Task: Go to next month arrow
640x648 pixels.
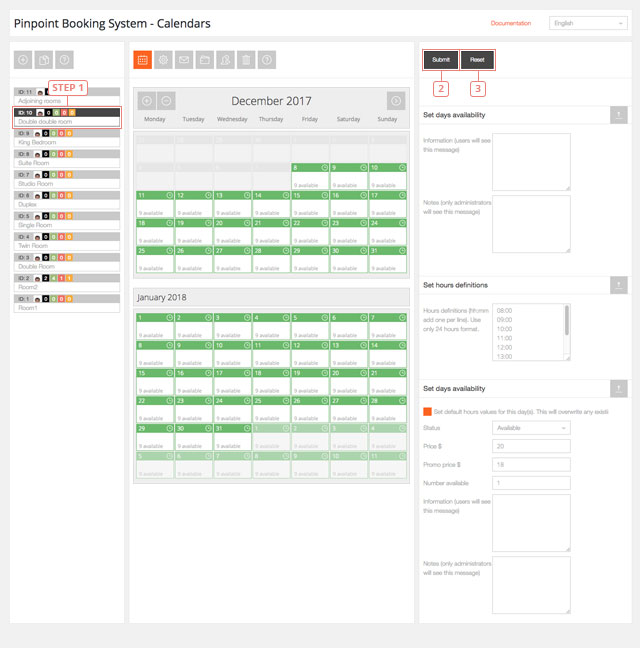Action: click(396, 100)
